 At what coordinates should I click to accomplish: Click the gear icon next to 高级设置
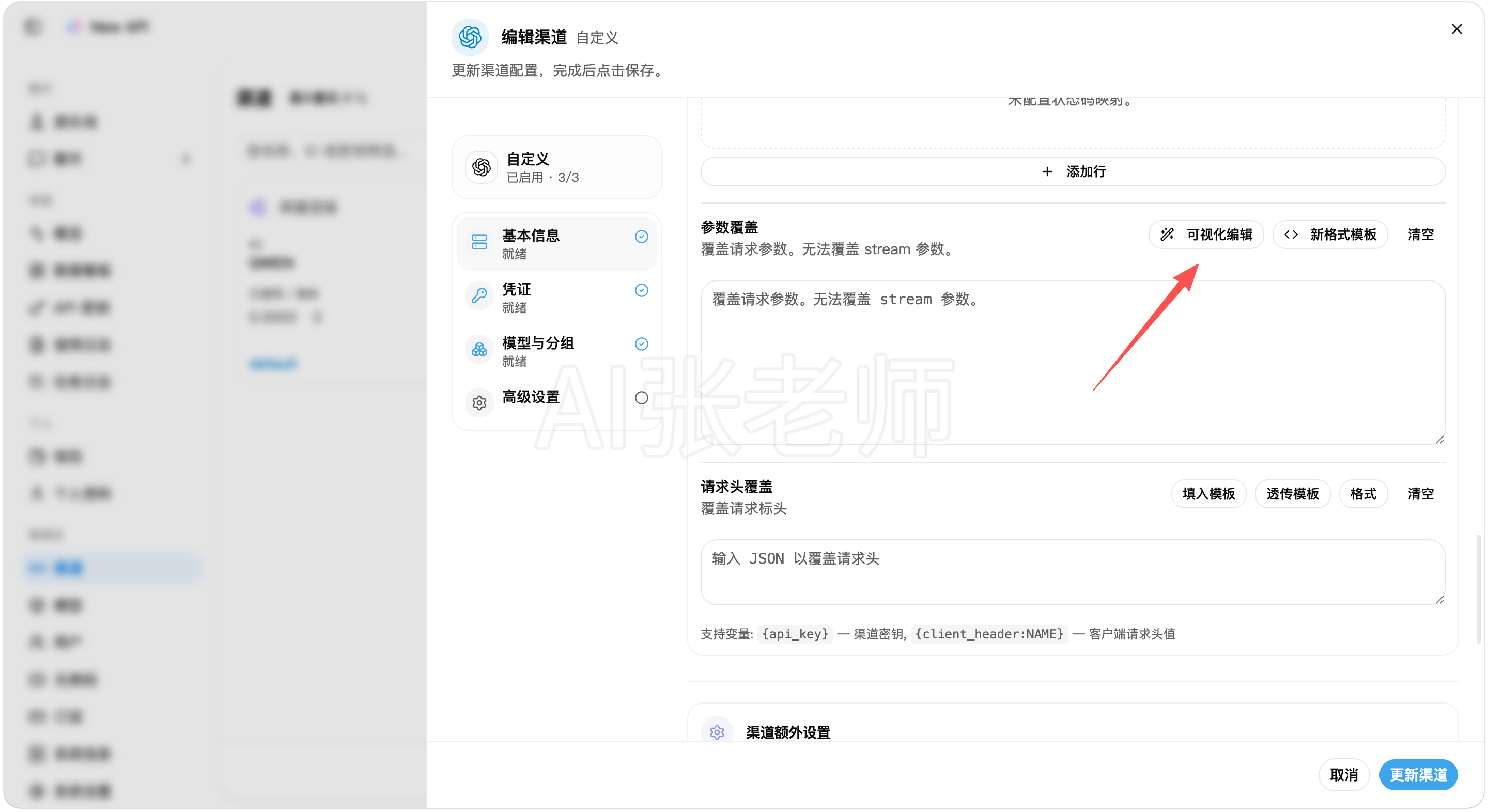click(479, 402)
